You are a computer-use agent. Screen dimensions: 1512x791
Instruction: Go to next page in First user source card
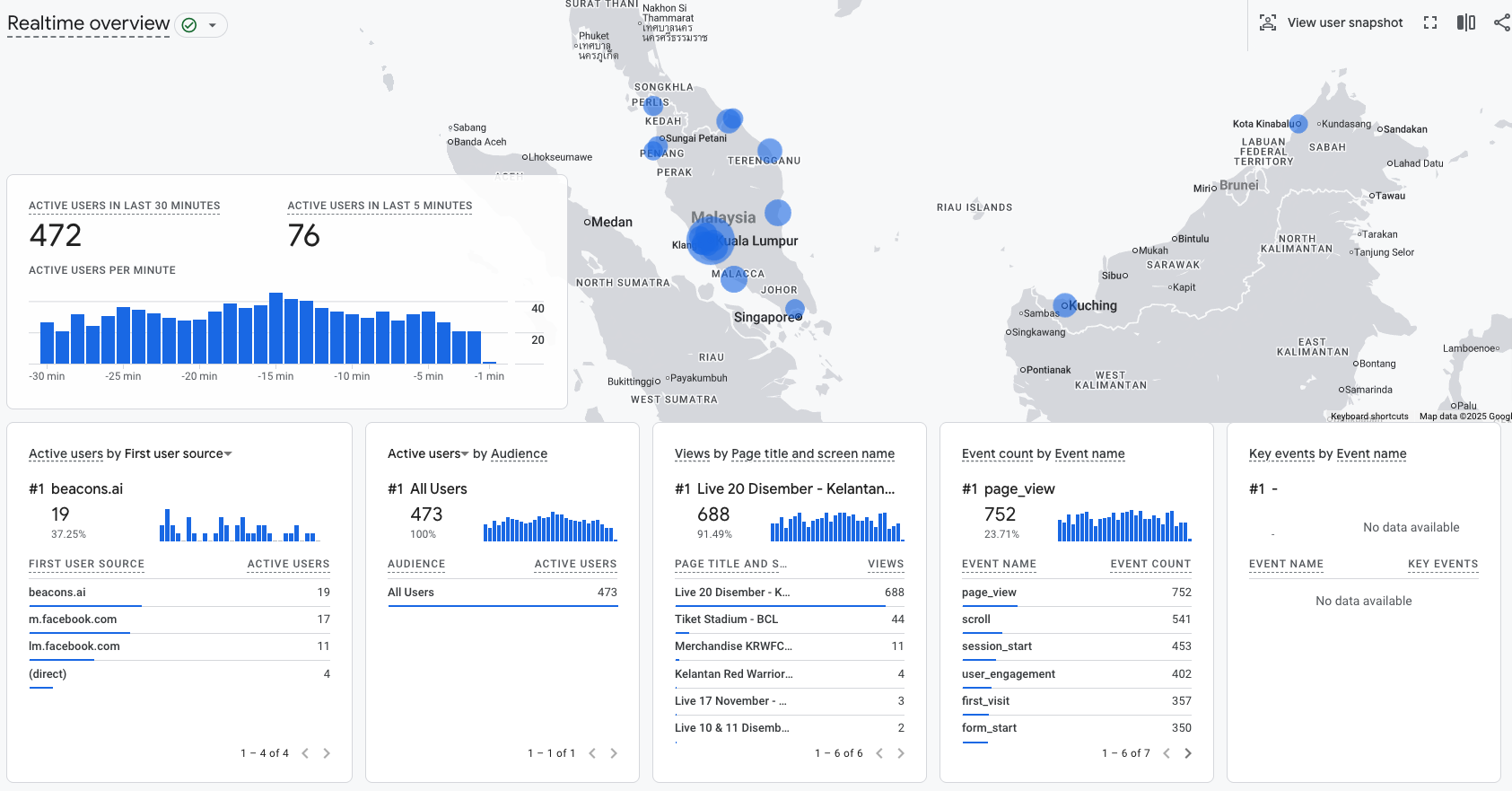pyautogui.click(x=327, y=753)
